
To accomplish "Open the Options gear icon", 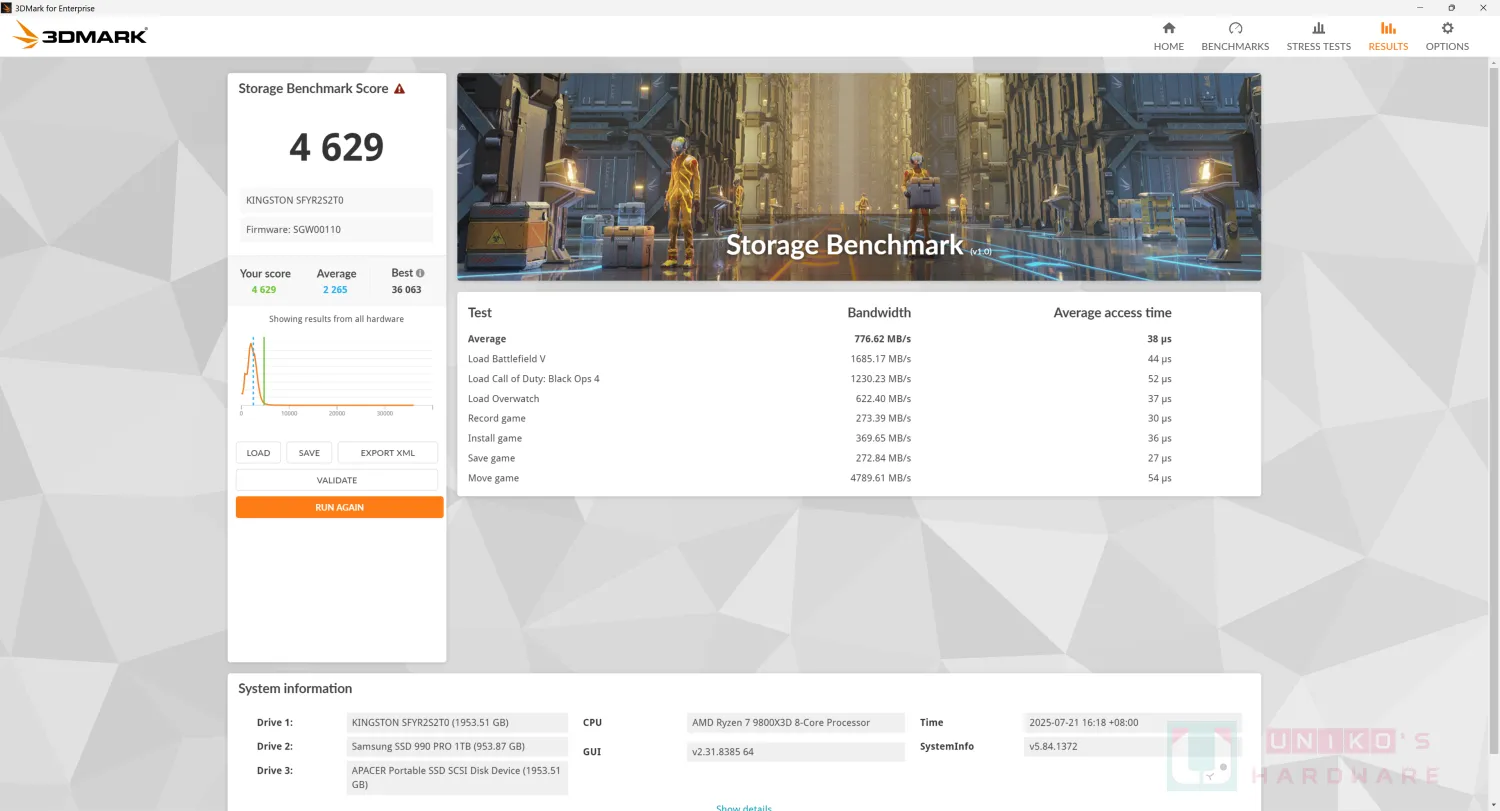I will pyautogui.click(x=1447, y=28).
